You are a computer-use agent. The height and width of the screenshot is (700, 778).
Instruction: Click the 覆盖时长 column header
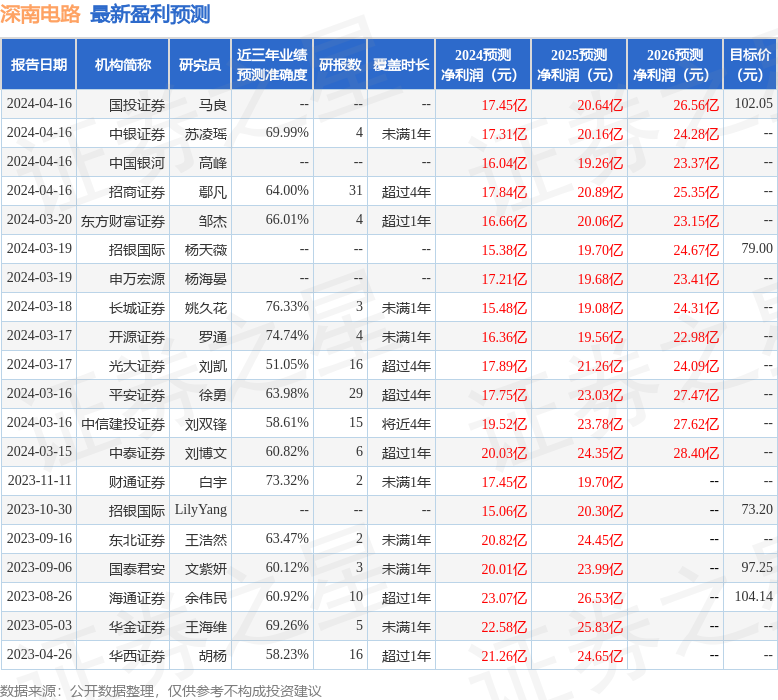[x=401, y=64]
